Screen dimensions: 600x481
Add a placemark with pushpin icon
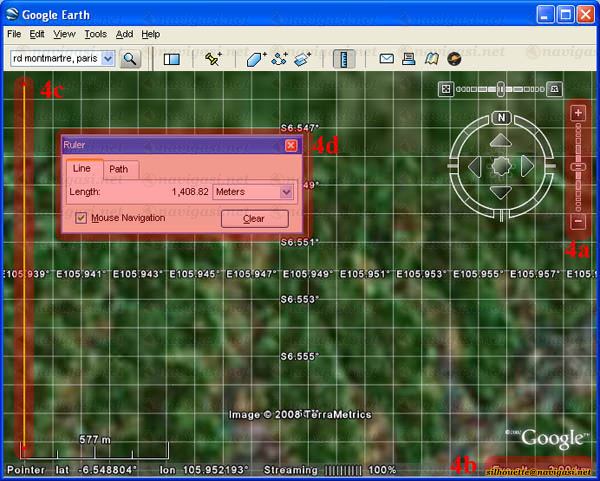tap(213, 59)
